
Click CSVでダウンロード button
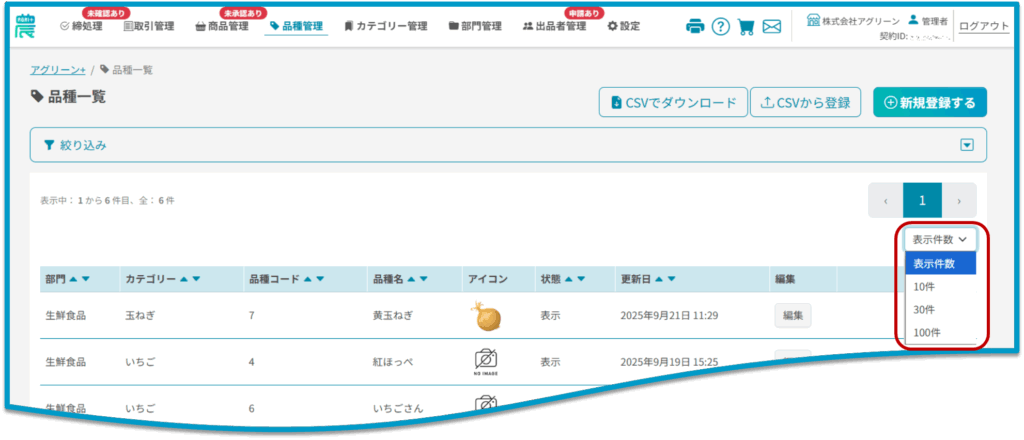click(x=672, y=102)
